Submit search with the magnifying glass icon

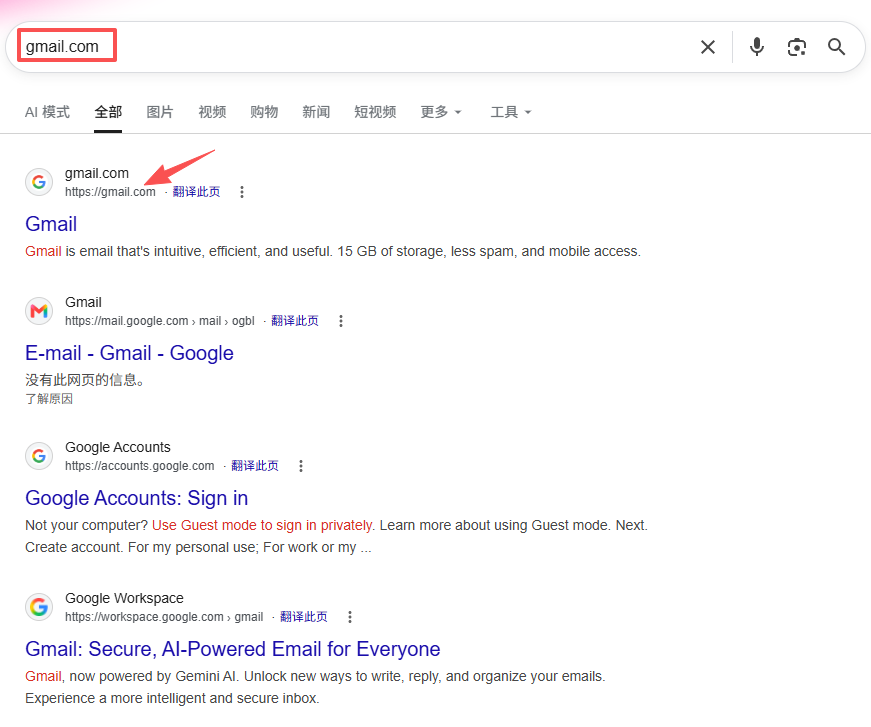click(836, 47)
